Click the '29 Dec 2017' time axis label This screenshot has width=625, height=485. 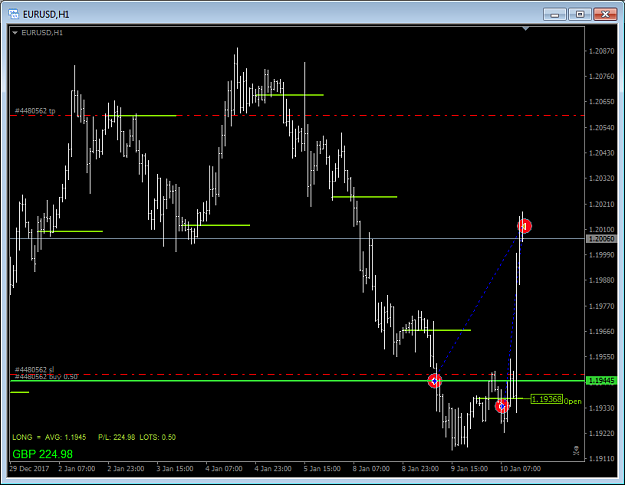[x=29, y=469]
